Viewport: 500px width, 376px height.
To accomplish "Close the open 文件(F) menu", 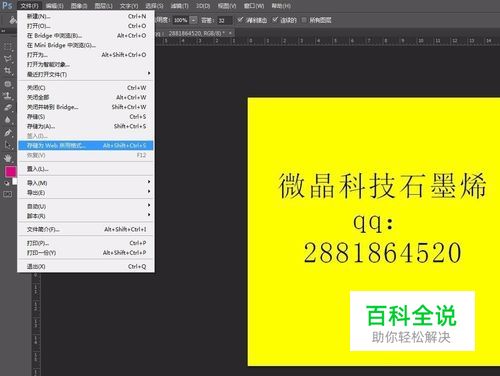I will [29, 6].
